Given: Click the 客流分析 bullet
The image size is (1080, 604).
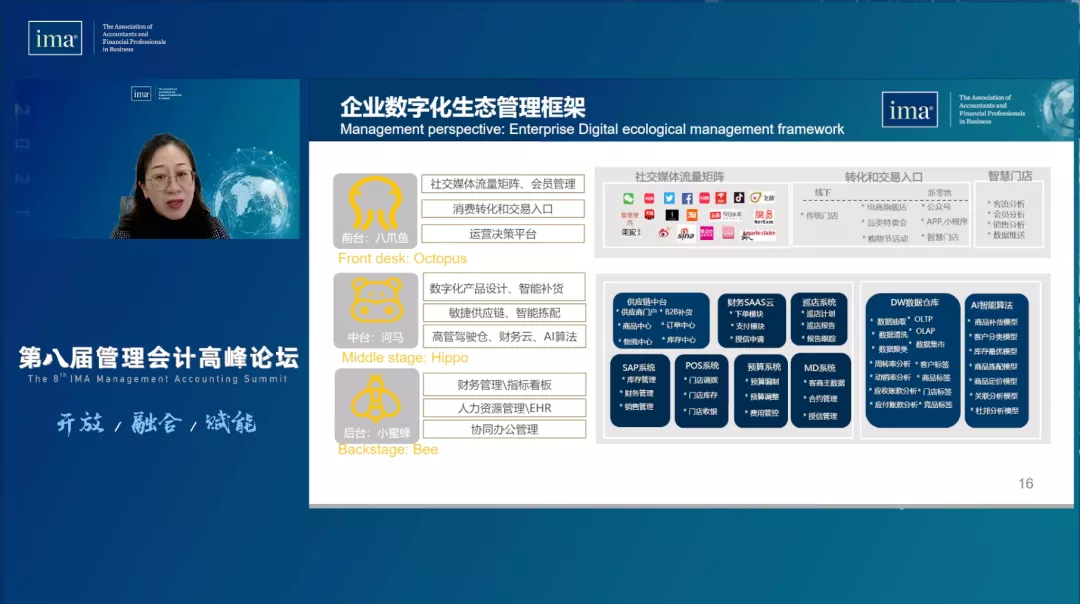Looking at the screenshot, I should pos(1008,204).
